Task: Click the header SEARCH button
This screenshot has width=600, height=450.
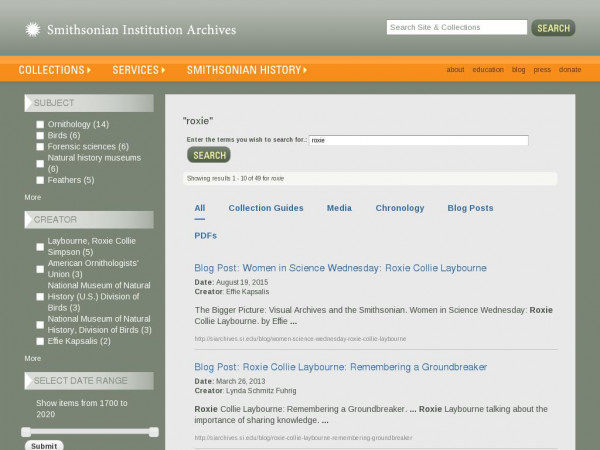Action: pos(553,28)
